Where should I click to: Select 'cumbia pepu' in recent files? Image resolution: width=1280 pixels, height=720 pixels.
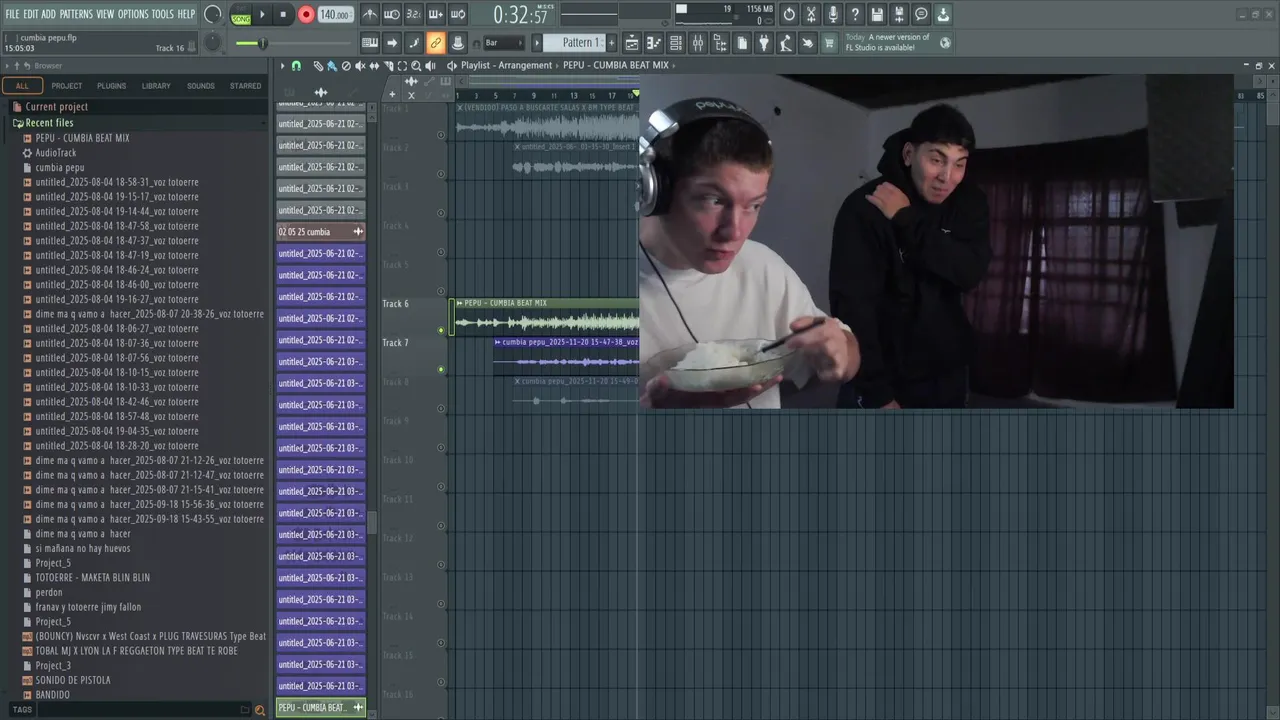[60, 167]
